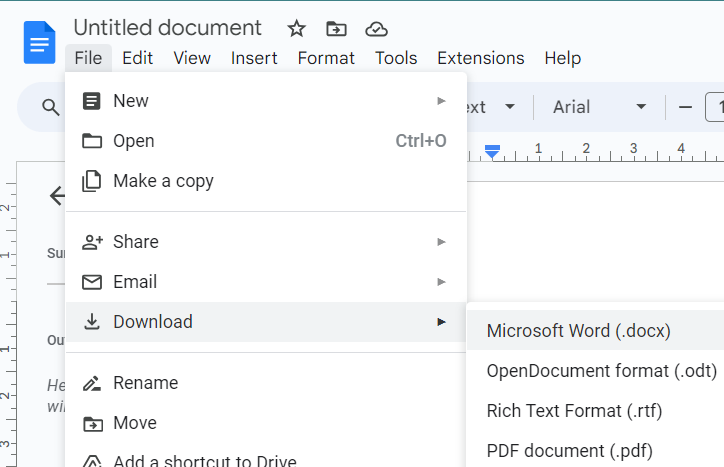Open the Edit menu
The image size is (724, 467).
(137, 58)
